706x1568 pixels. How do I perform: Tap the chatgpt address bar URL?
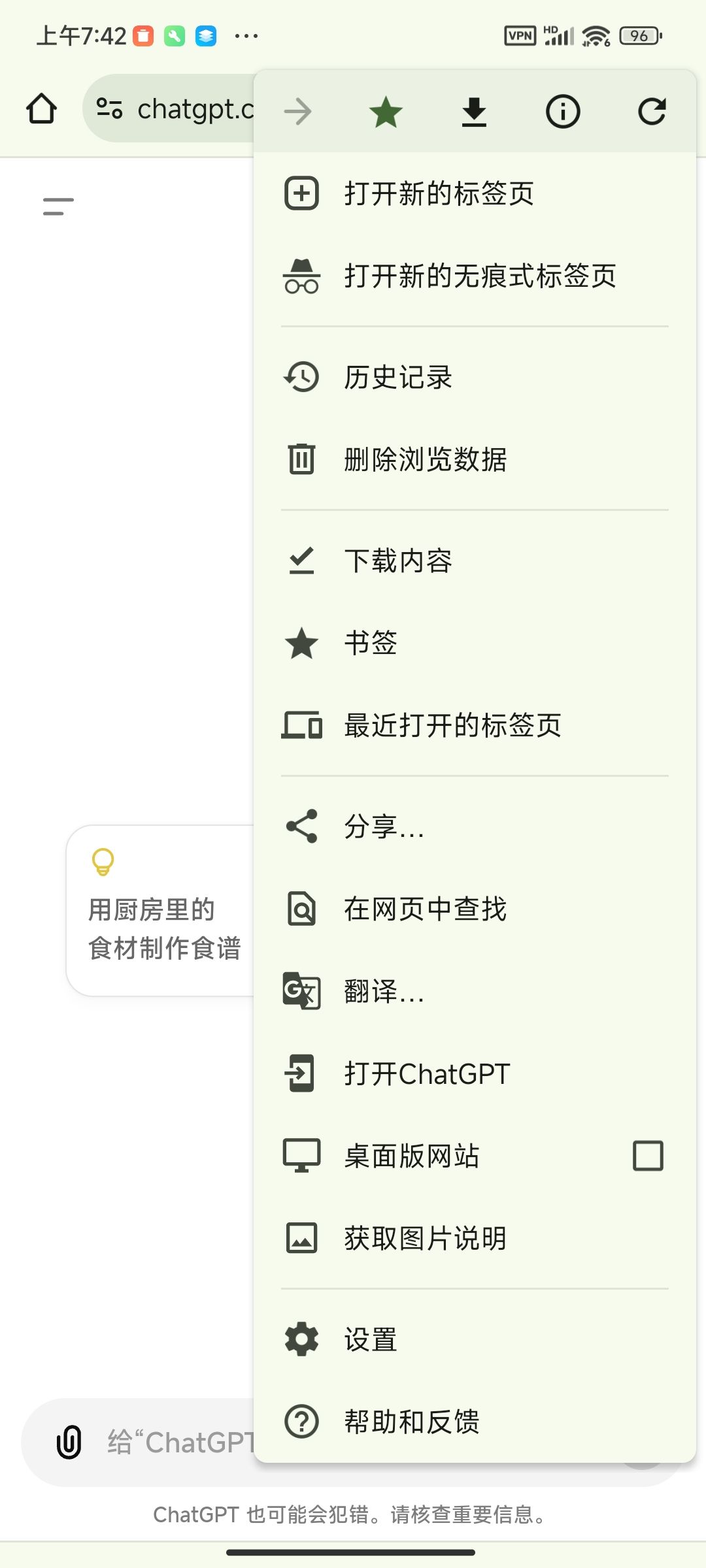pyautogui.click(x=195, y=109)
